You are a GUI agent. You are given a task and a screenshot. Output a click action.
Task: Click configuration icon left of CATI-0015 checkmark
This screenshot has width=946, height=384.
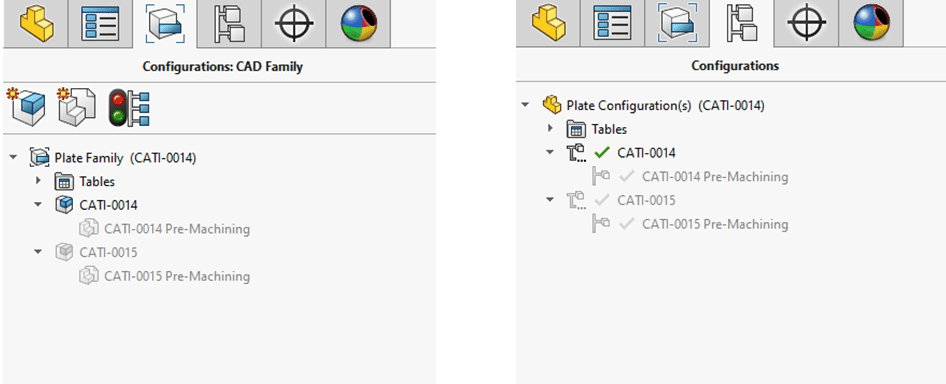pyautogui.click(x=577, y=200)
